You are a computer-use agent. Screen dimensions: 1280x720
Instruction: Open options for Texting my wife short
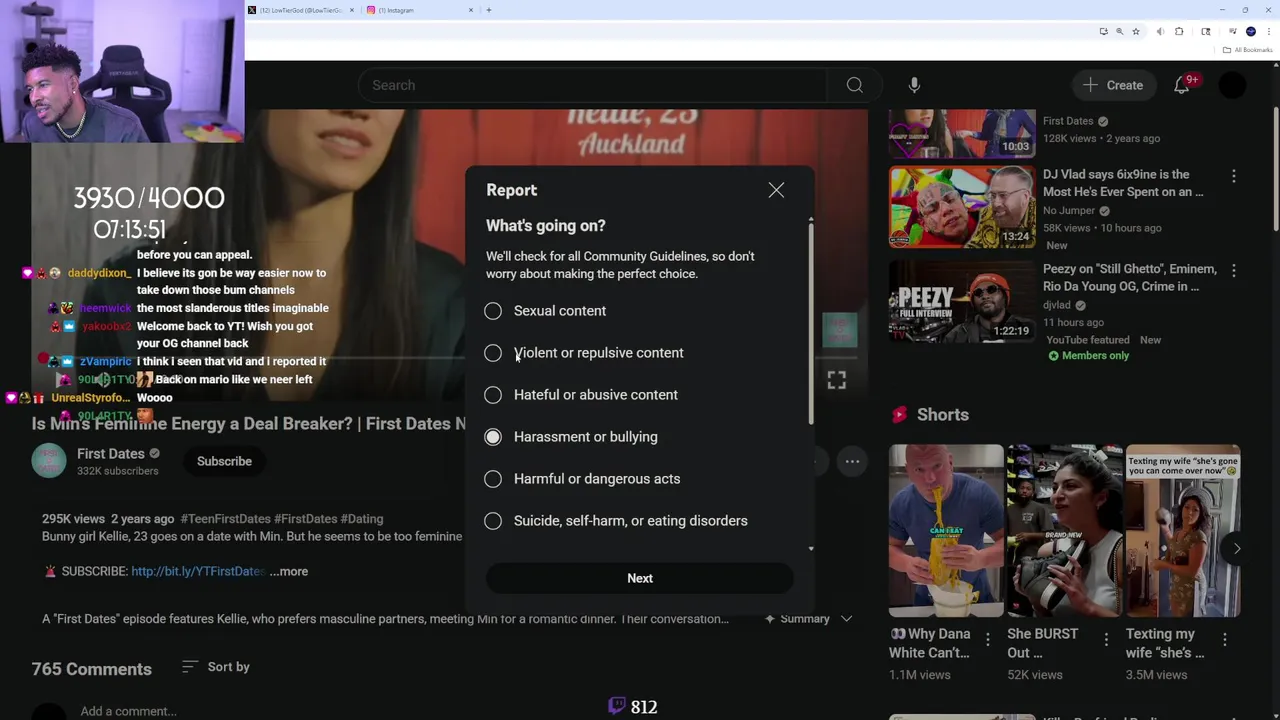1225,639
